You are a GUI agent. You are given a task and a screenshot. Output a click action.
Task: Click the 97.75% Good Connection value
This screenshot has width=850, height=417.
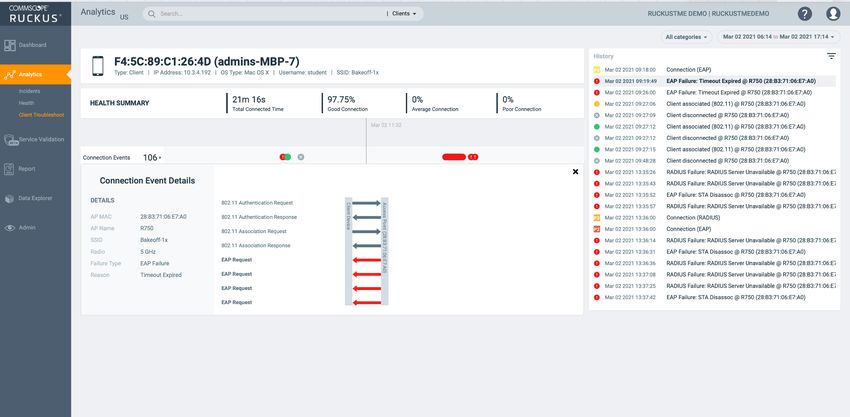[342, 100]
